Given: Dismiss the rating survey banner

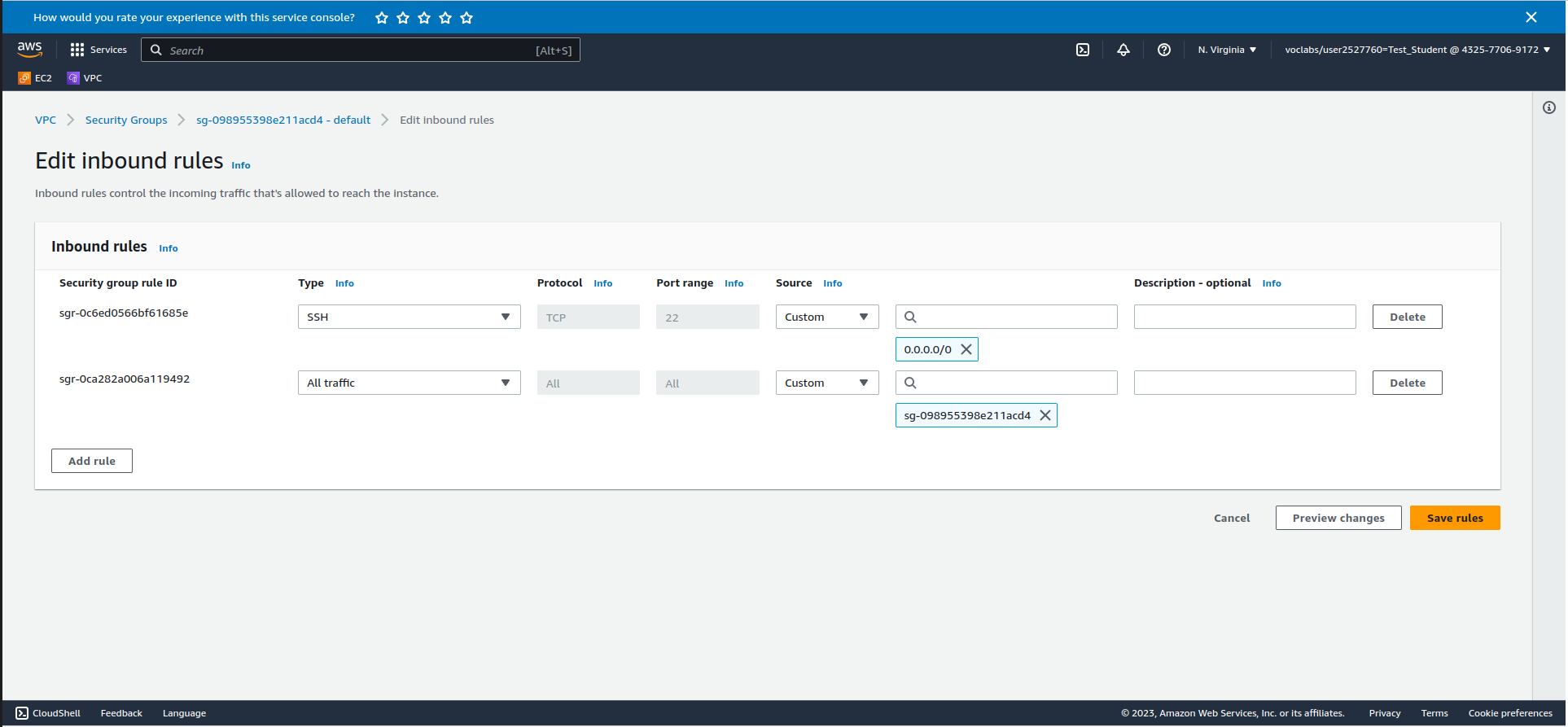Looking at the screenshot, I should 1531,17.
